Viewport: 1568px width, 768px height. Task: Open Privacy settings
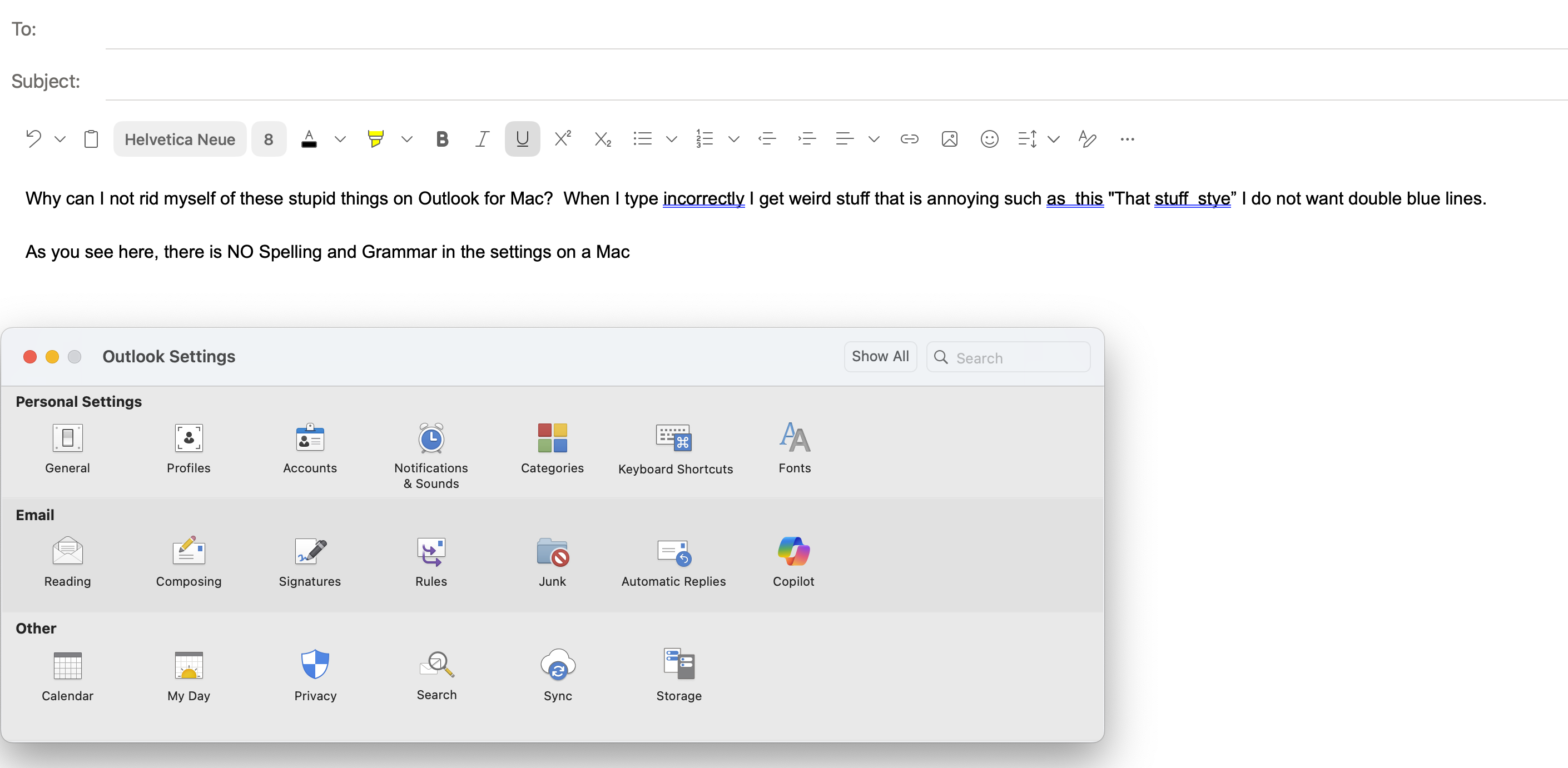(x=315, y=676)
